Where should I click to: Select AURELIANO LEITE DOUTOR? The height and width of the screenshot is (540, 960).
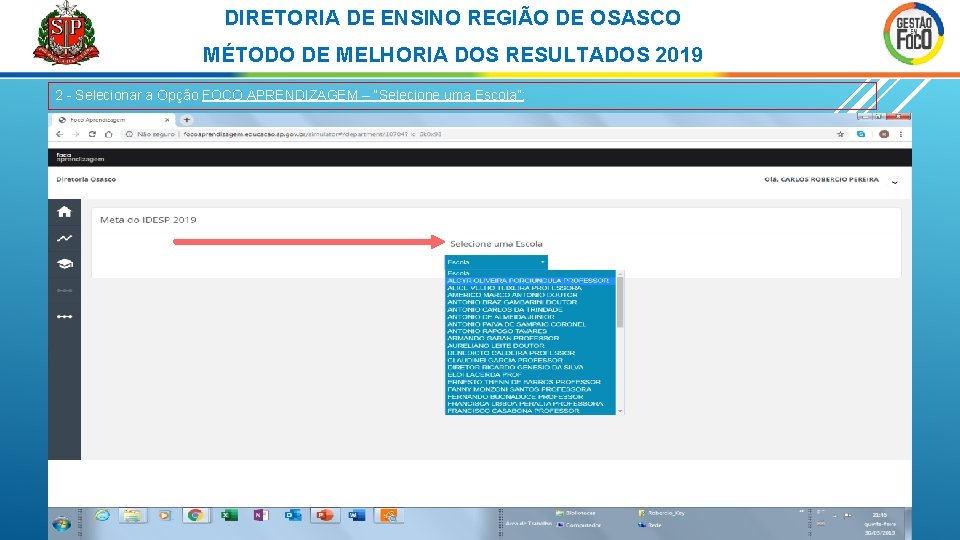[530, 346]
